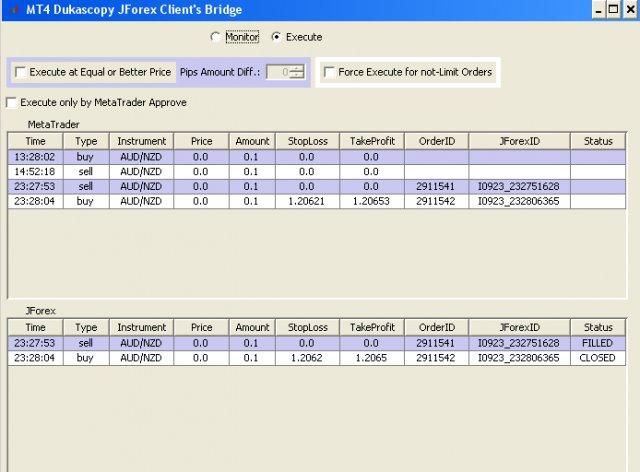
Task: Click JForex table Status column header
Action: 598,327
